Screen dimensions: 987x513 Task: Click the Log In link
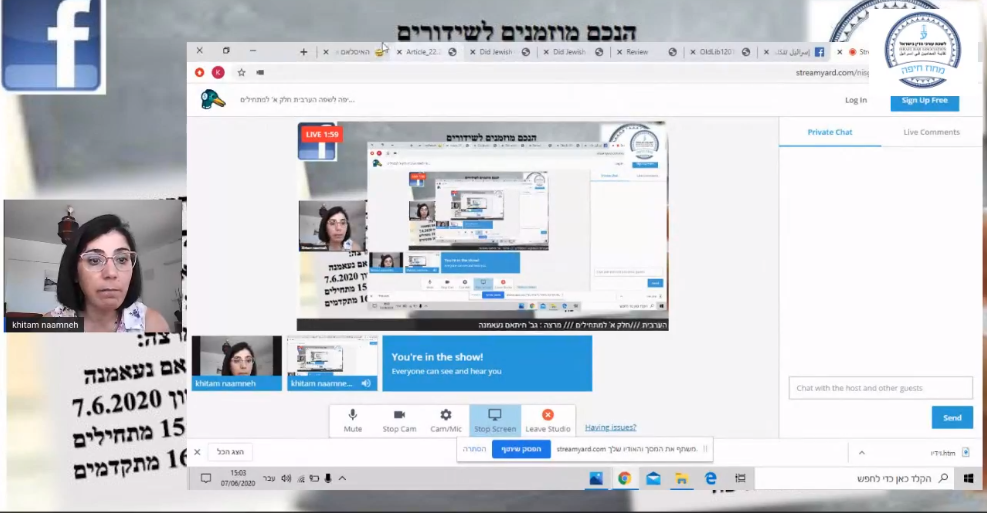855,100
